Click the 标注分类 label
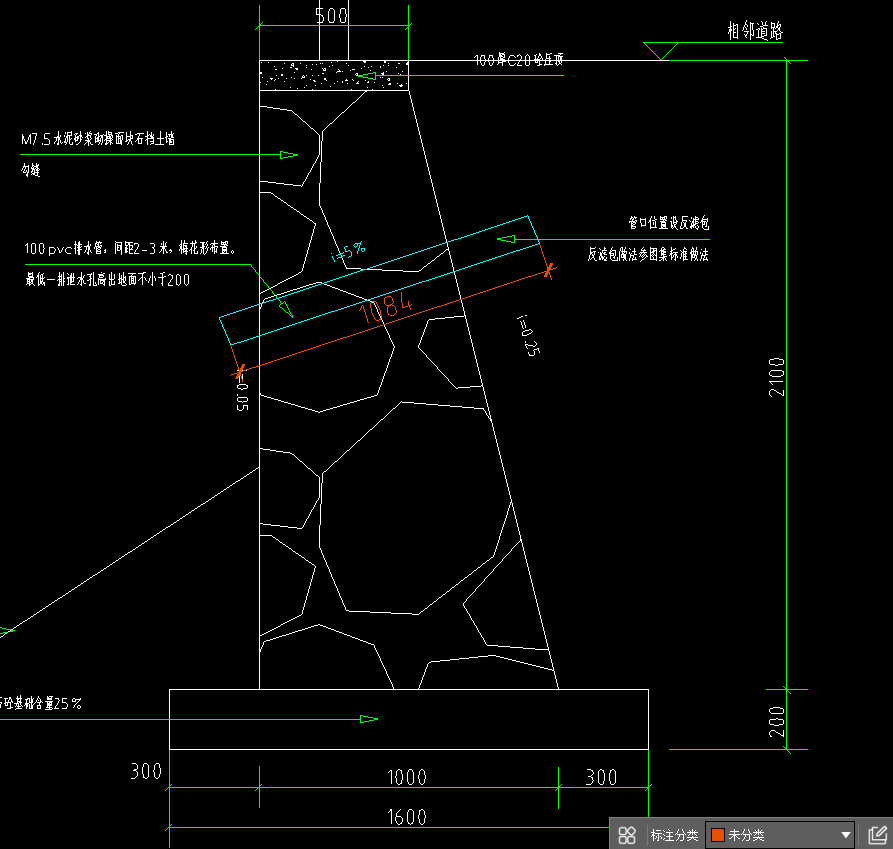Image resolution: width=893 pixels, height=849 pixels. coord(674,835)
